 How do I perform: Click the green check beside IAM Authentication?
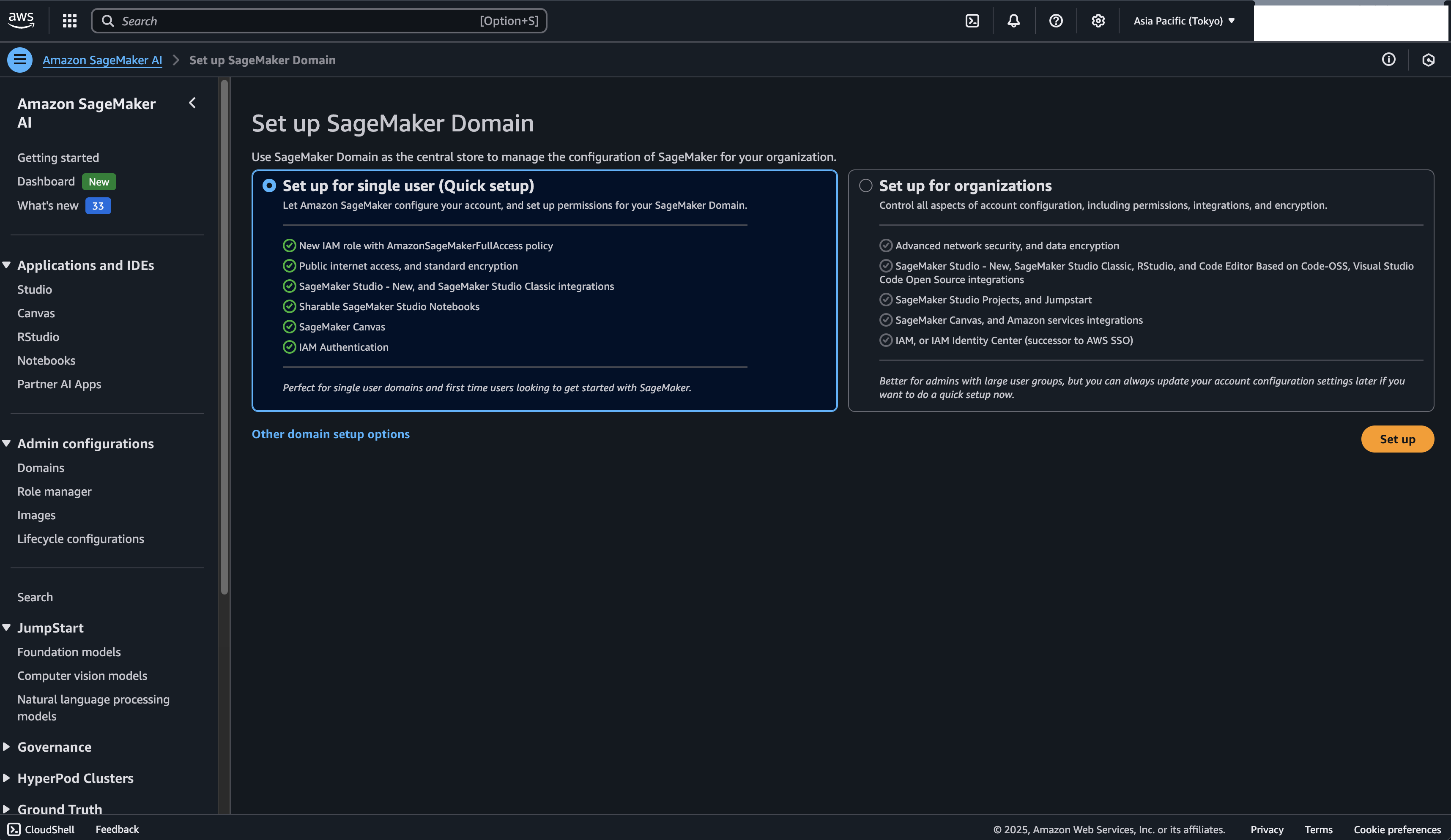pos(289,347)
